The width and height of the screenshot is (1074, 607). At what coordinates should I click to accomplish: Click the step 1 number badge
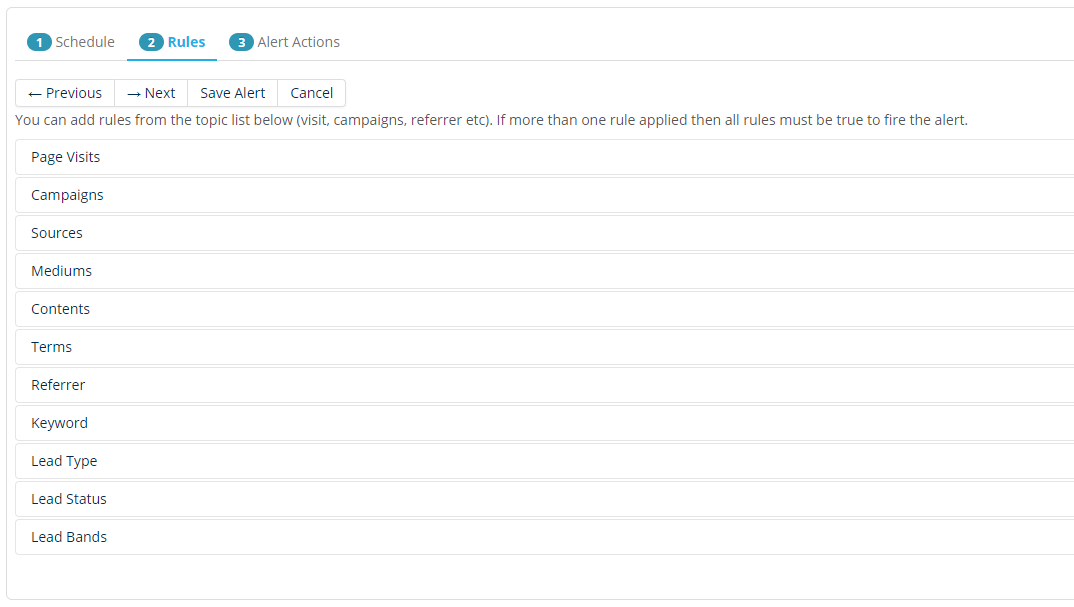tap(39, 42)
